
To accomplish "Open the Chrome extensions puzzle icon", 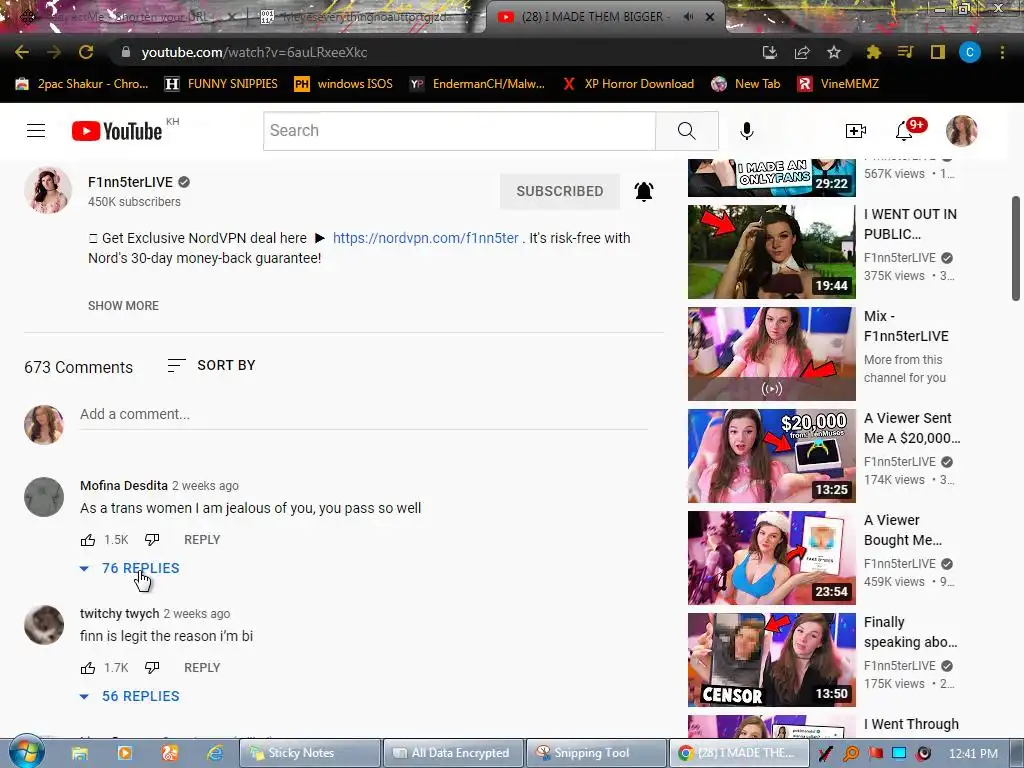I will tap(873, 52).
